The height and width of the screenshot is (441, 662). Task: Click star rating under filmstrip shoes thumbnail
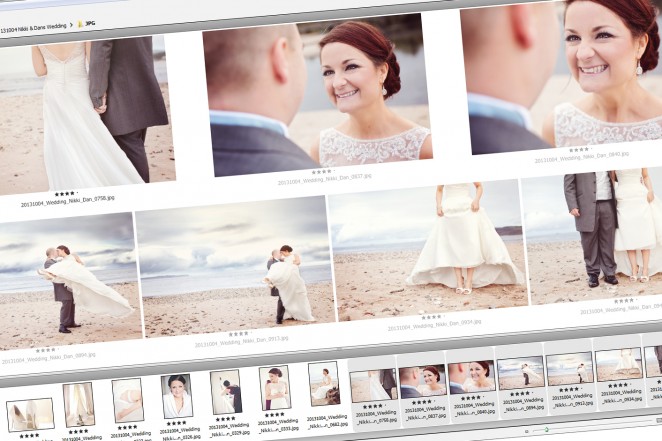[x=29, y=436]
